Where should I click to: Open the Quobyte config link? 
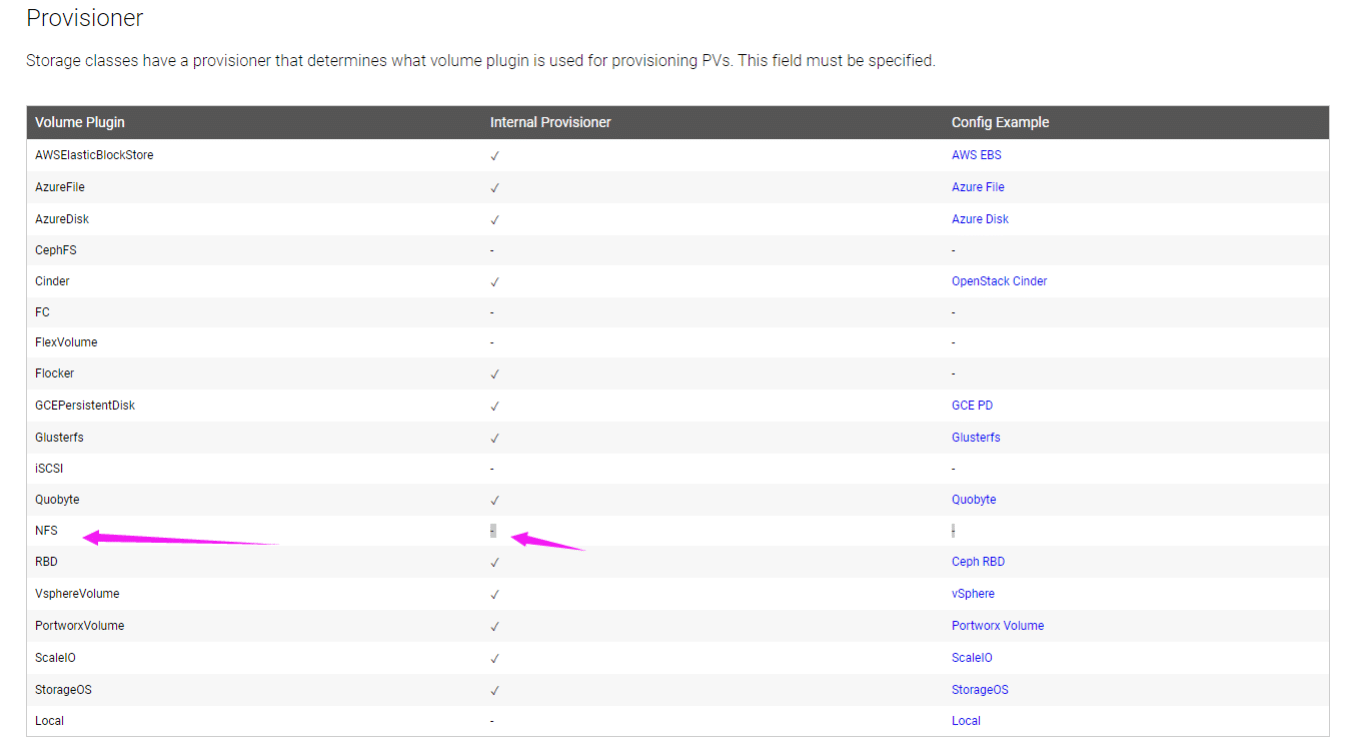[x=973, y=499]
